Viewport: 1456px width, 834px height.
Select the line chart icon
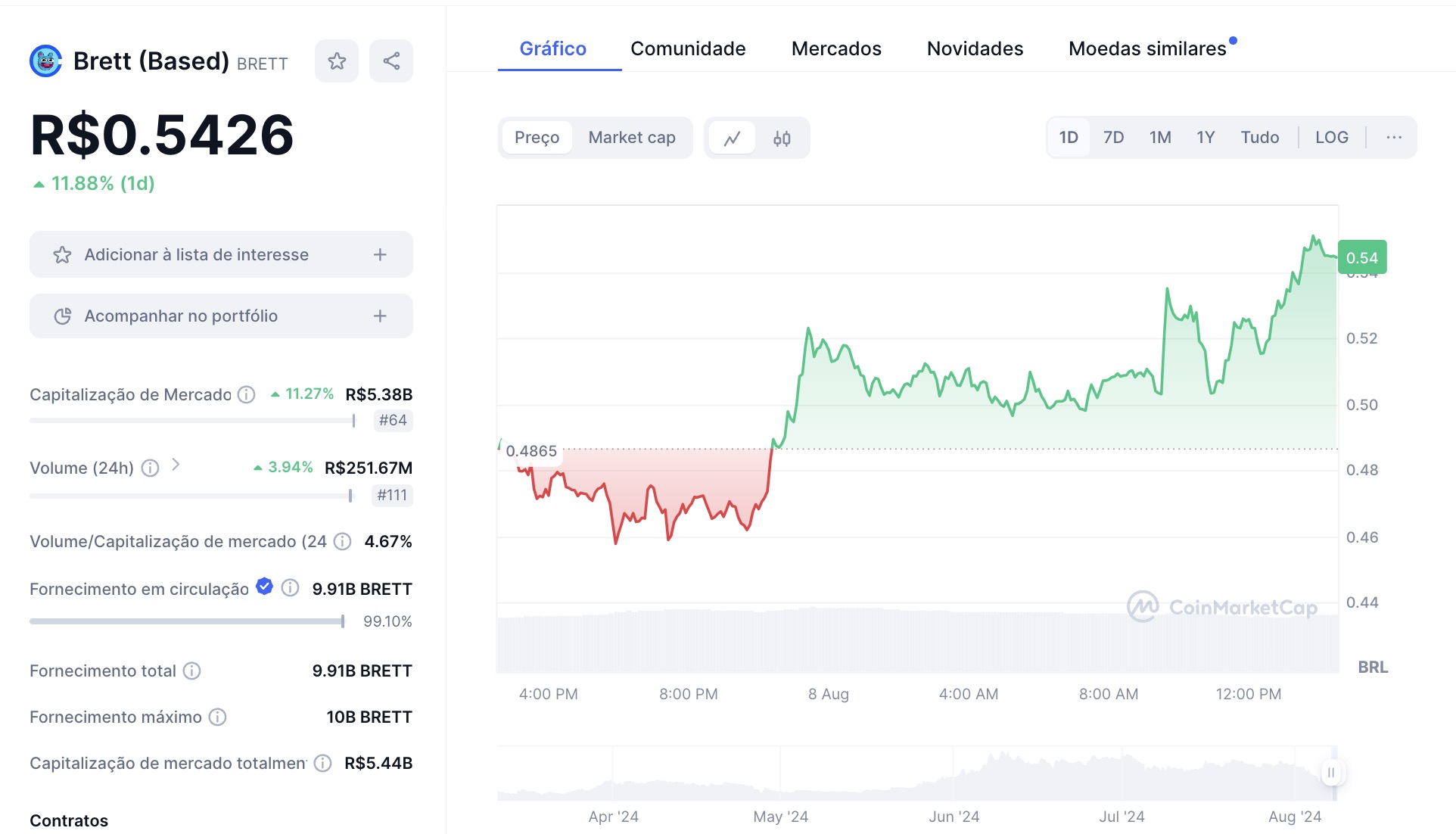click(732, 138)
